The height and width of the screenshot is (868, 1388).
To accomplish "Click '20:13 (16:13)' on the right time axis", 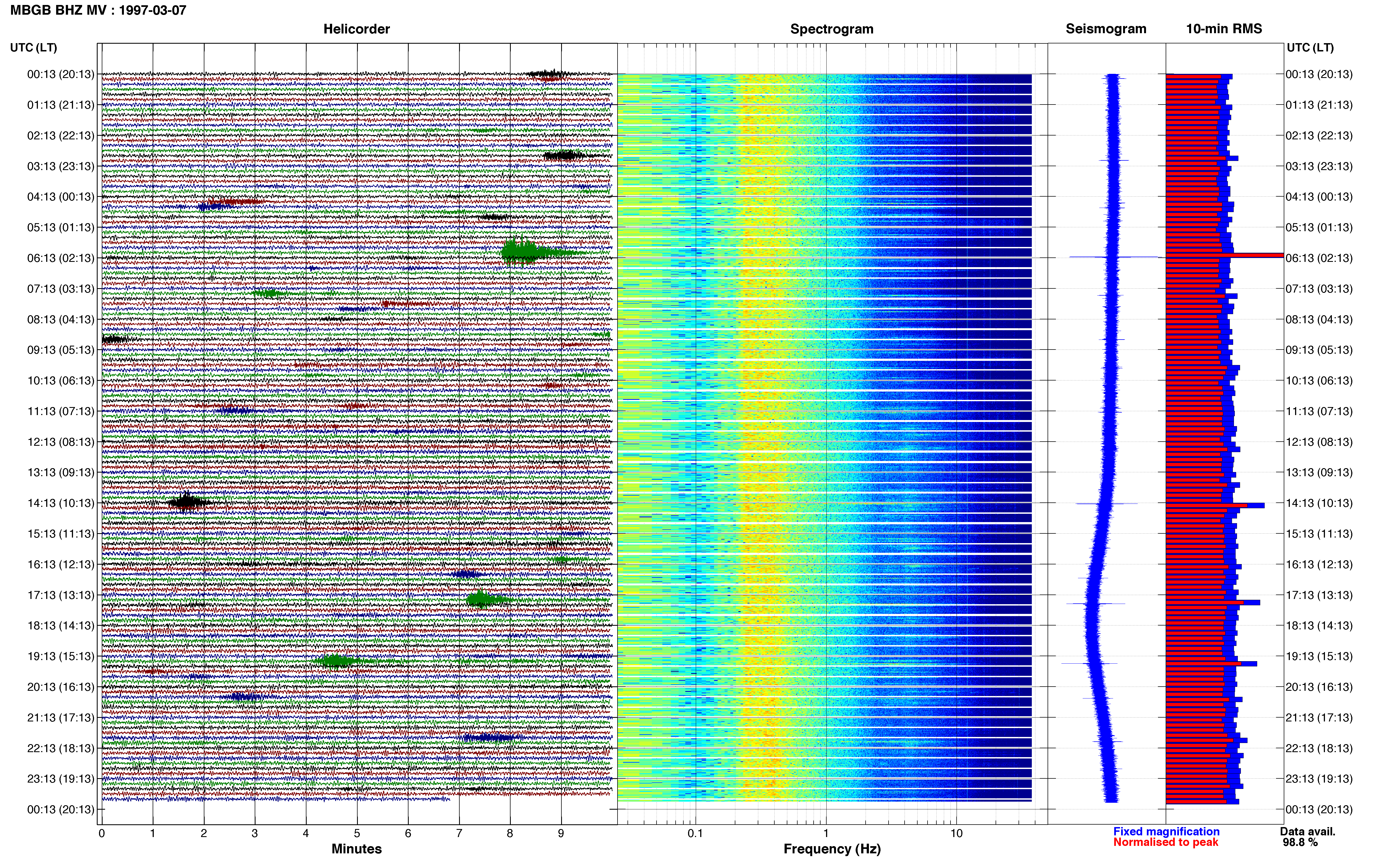I will pos(1319,687).
